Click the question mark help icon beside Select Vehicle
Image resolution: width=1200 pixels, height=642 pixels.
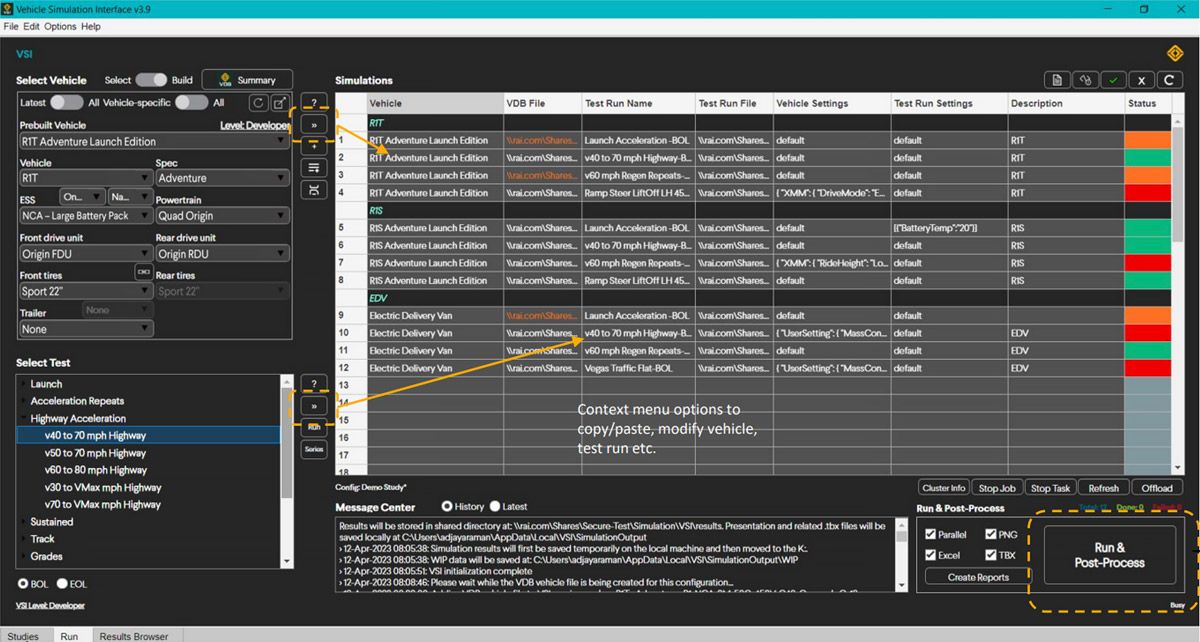click(314, 102)
